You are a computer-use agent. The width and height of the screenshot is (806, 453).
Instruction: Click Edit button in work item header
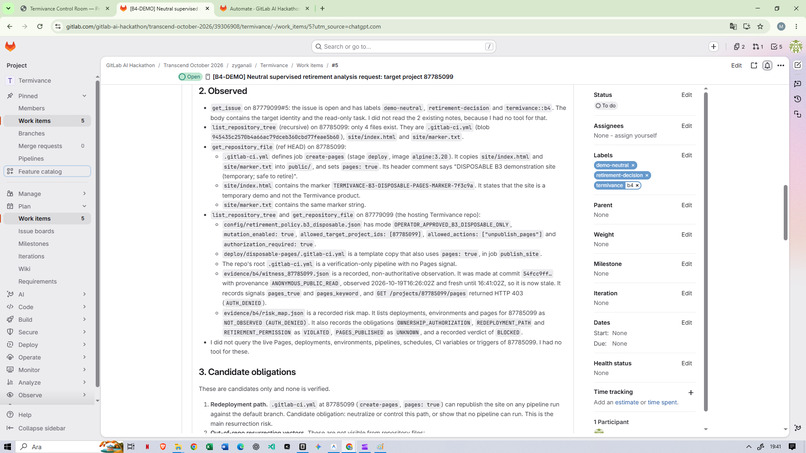[x=736, y=65]
